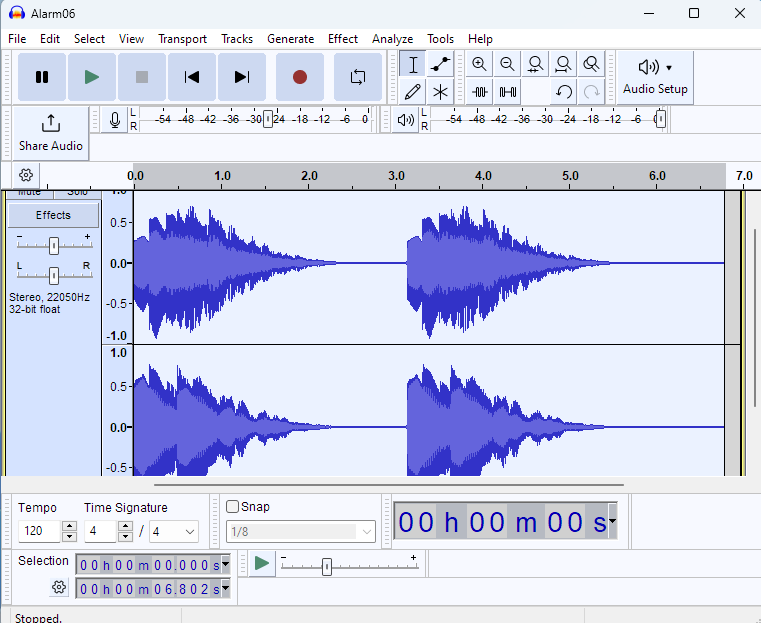The height and width of the screenshot is (623, 761).
Task: Click the Skip to End button
Action: click(241, 77)
